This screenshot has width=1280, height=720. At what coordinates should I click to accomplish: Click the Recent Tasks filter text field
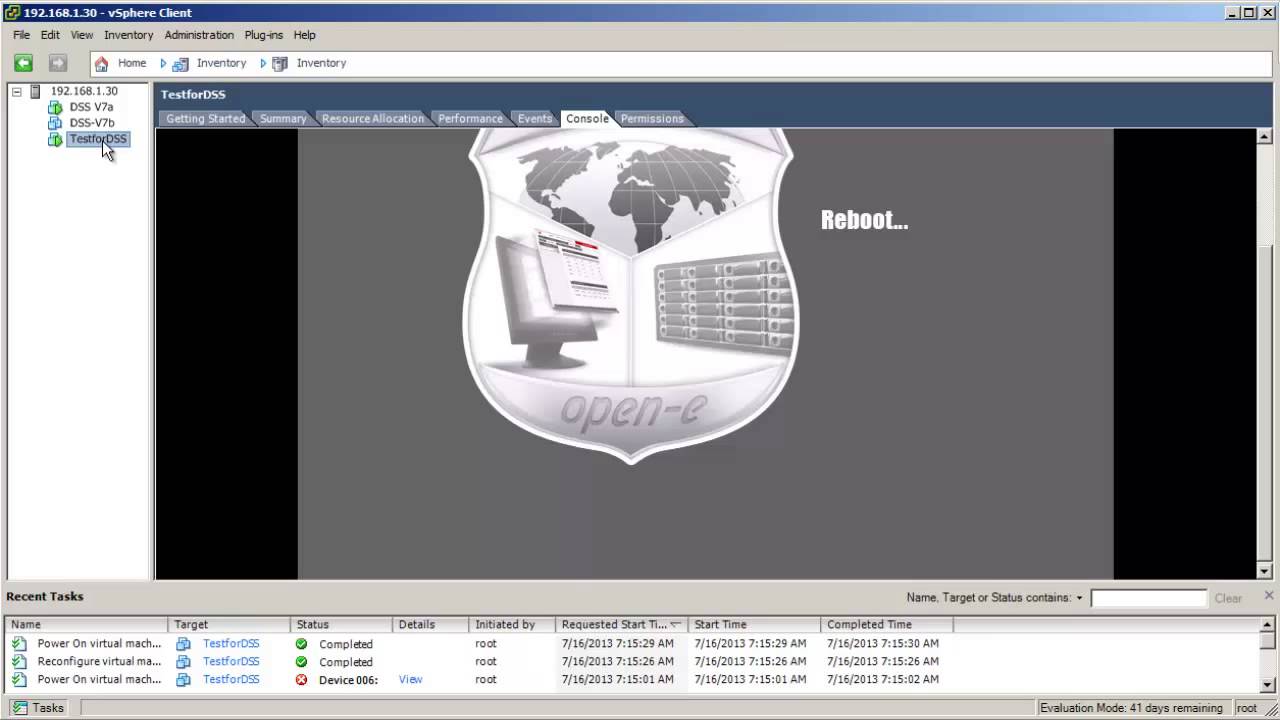(x=1149, y=598)
